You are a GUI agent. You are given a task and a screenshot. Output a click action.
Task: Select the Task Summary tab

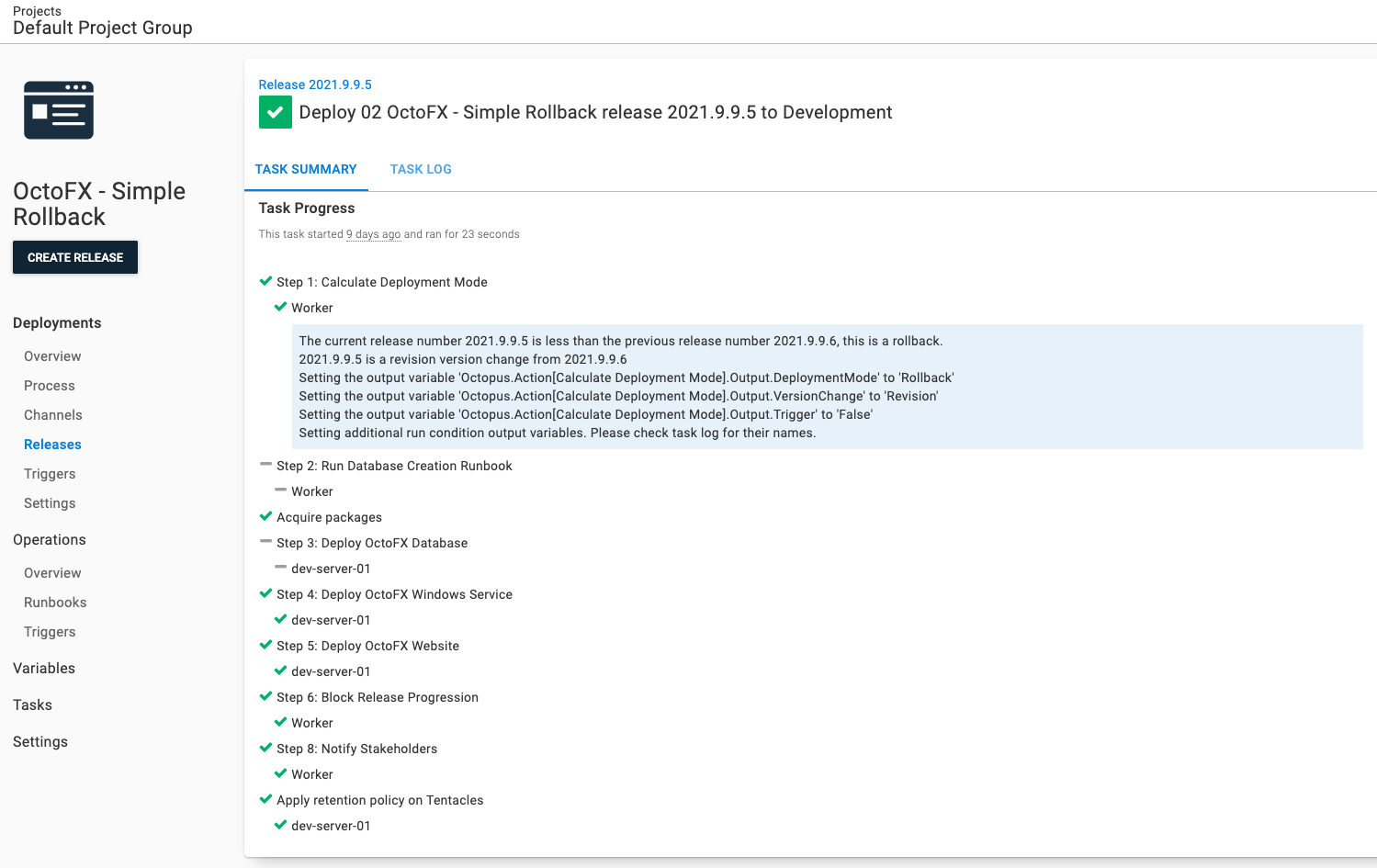(x=306, y=169)
